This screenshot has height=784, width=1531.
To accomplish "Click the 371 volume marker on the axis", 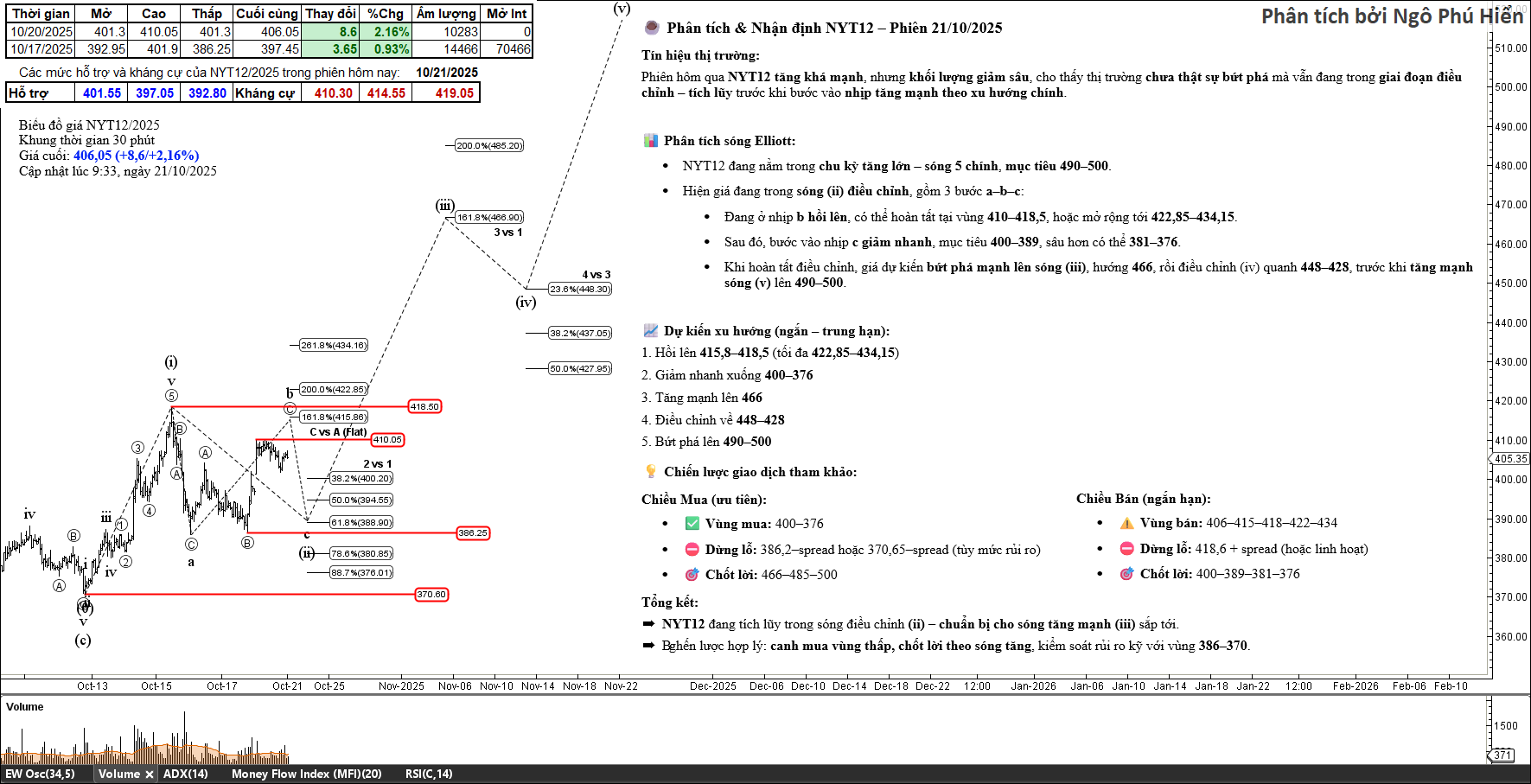I will coord(1502,755).
